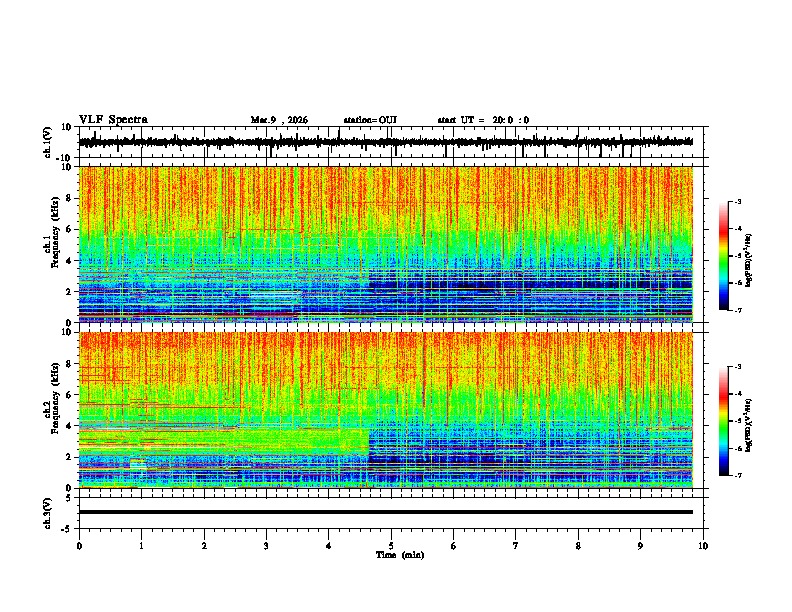This screenshot has height=612, width=792.
Task: Click the ch.2 color bar "log(PSD)" label
Action: click(x=749, y=424)
